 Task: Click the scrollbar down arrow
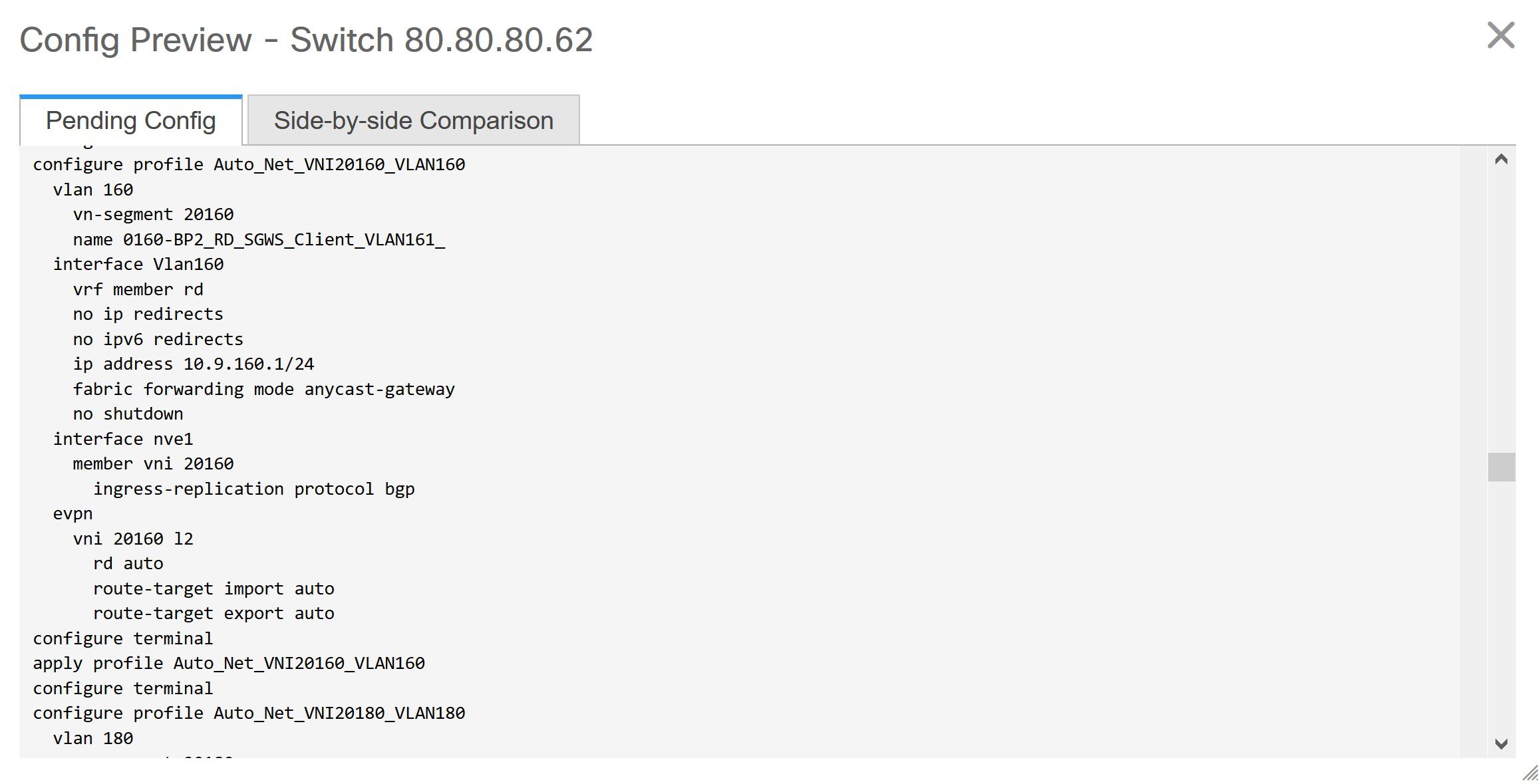pyautogui.click(x=1501, y=744)
